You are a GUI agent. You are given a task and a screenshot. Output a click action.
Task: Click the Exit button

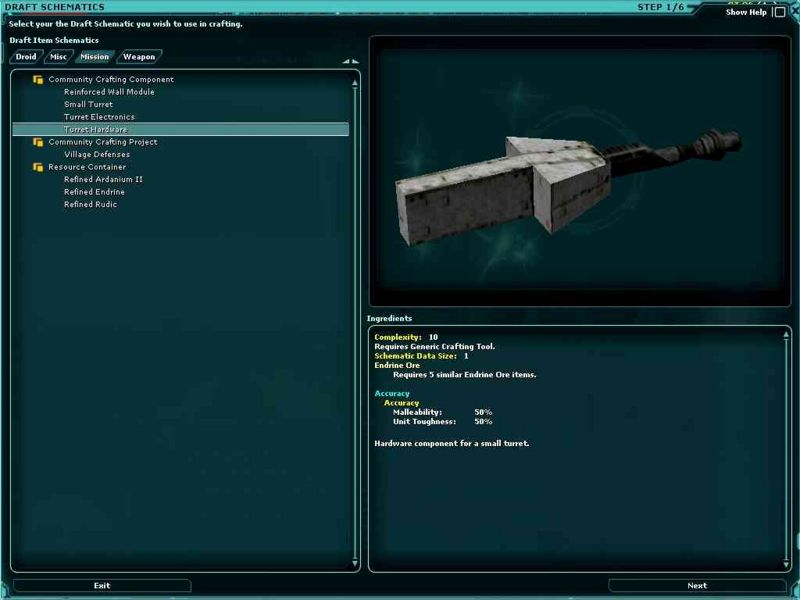(102, 585)
